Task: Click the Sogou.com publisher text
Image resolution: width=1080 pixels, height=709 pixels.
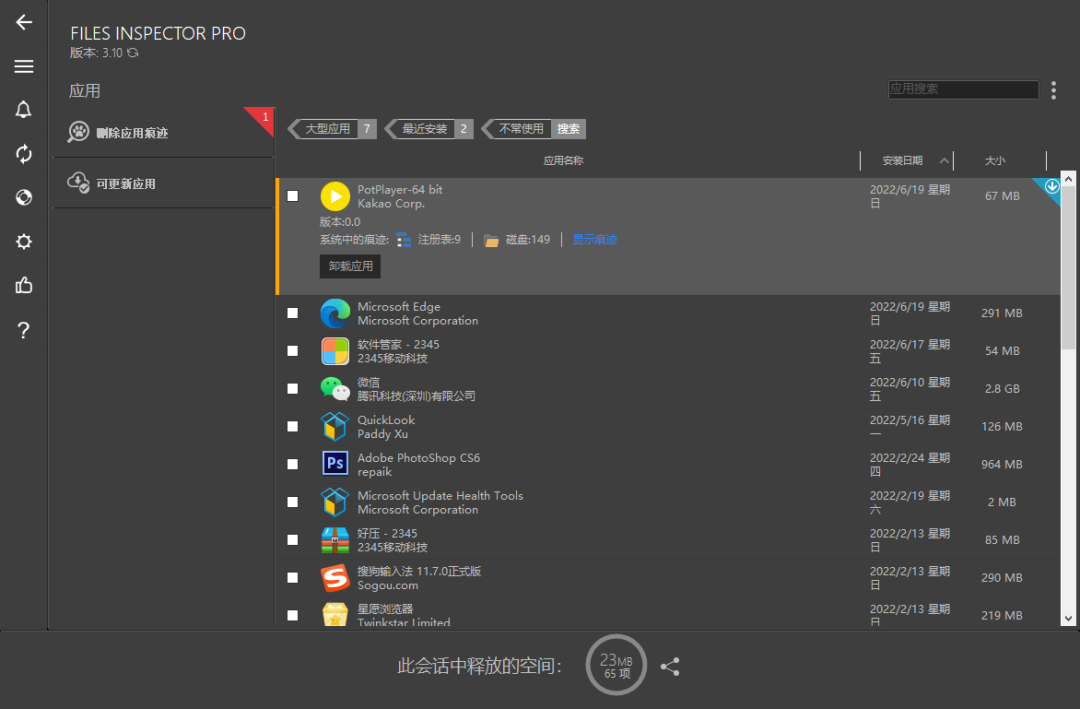Action: pos(387,586)
